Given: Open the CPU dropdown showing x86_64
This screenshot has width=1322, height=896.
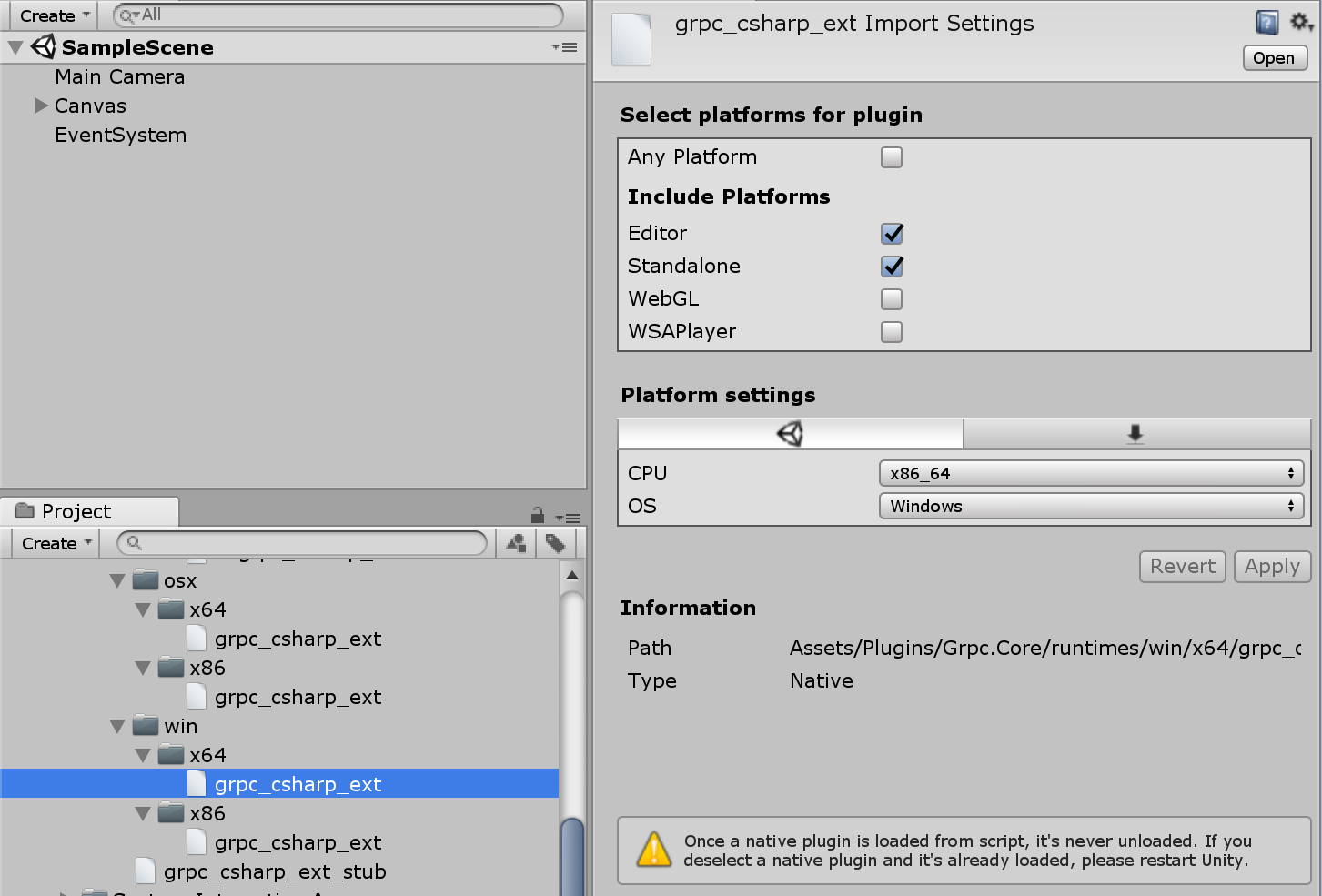Looking at the screenshot, I should coord(1090,472).
